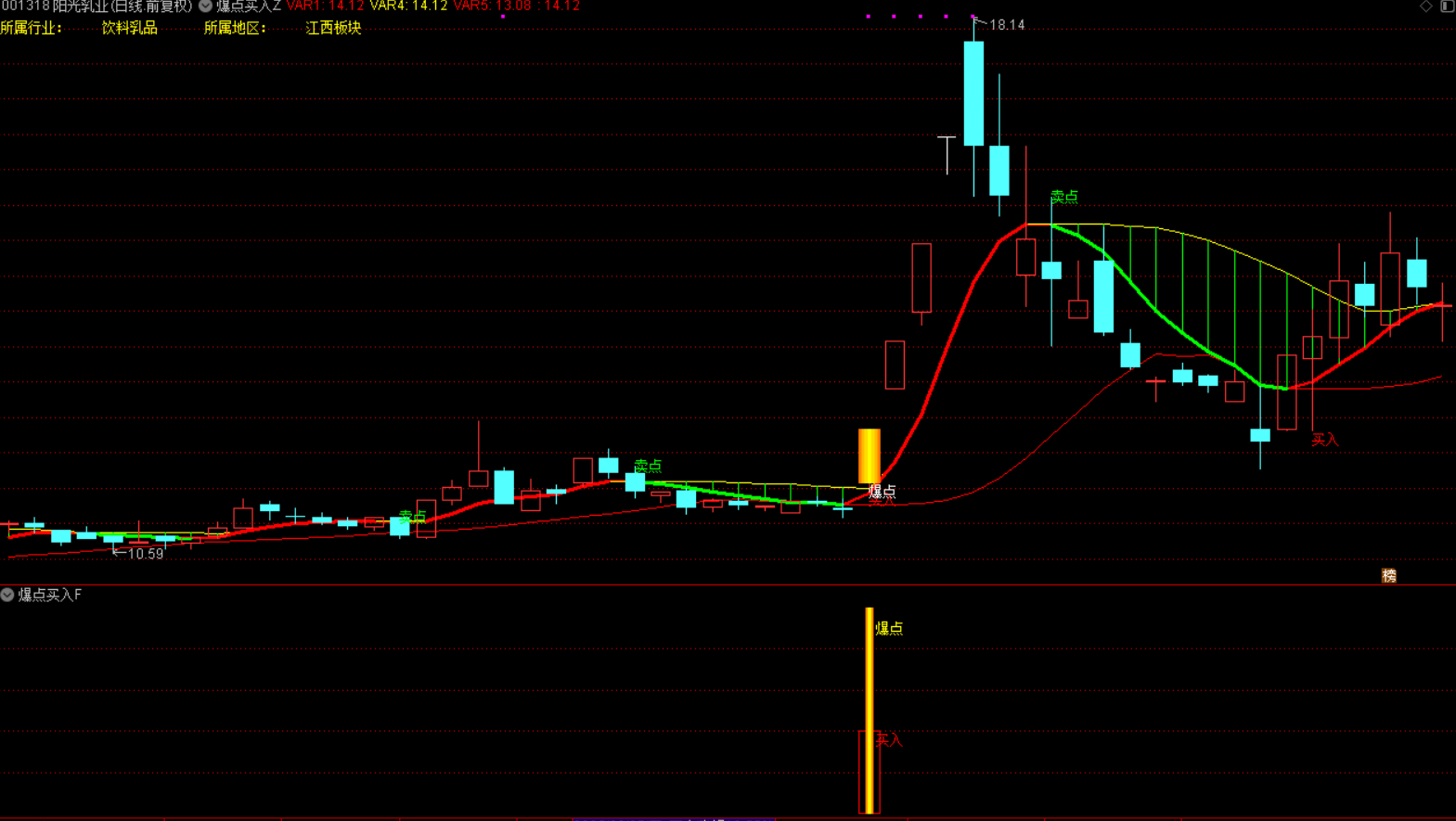
Task: Click the 榜 badge icon near chart bottom
Action: tap(1388, 576)
